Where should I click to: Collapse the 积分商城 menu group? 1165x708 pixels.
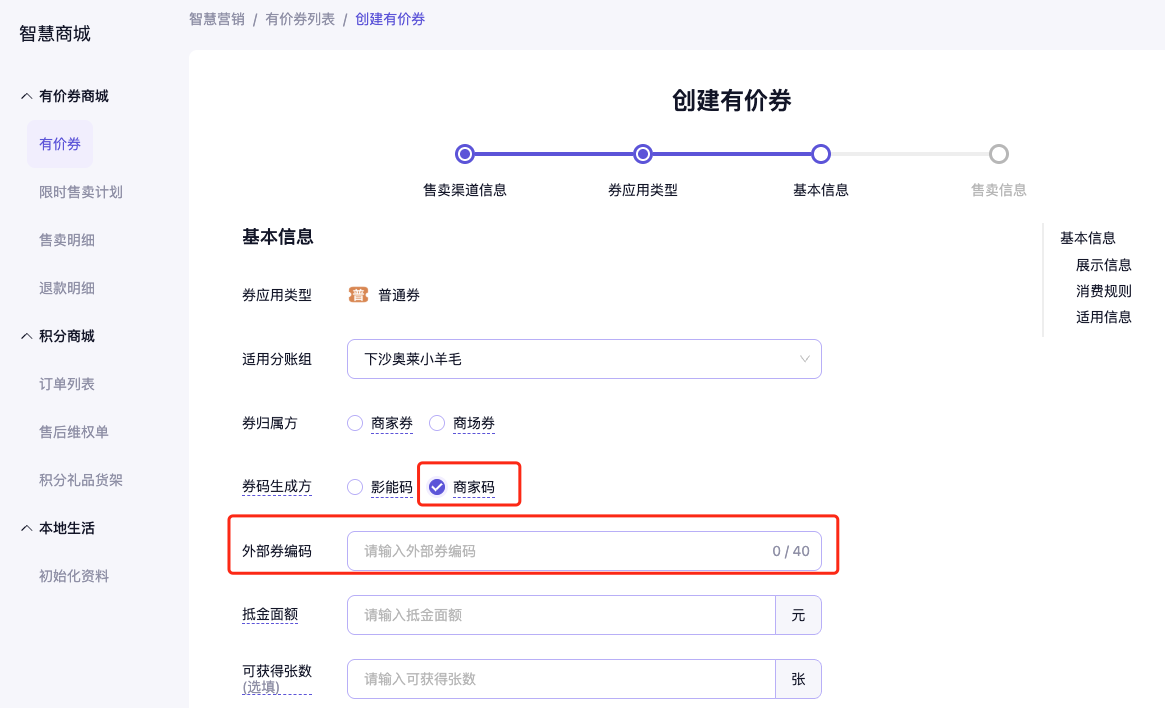pyautogui.click(x=27, y=336)
